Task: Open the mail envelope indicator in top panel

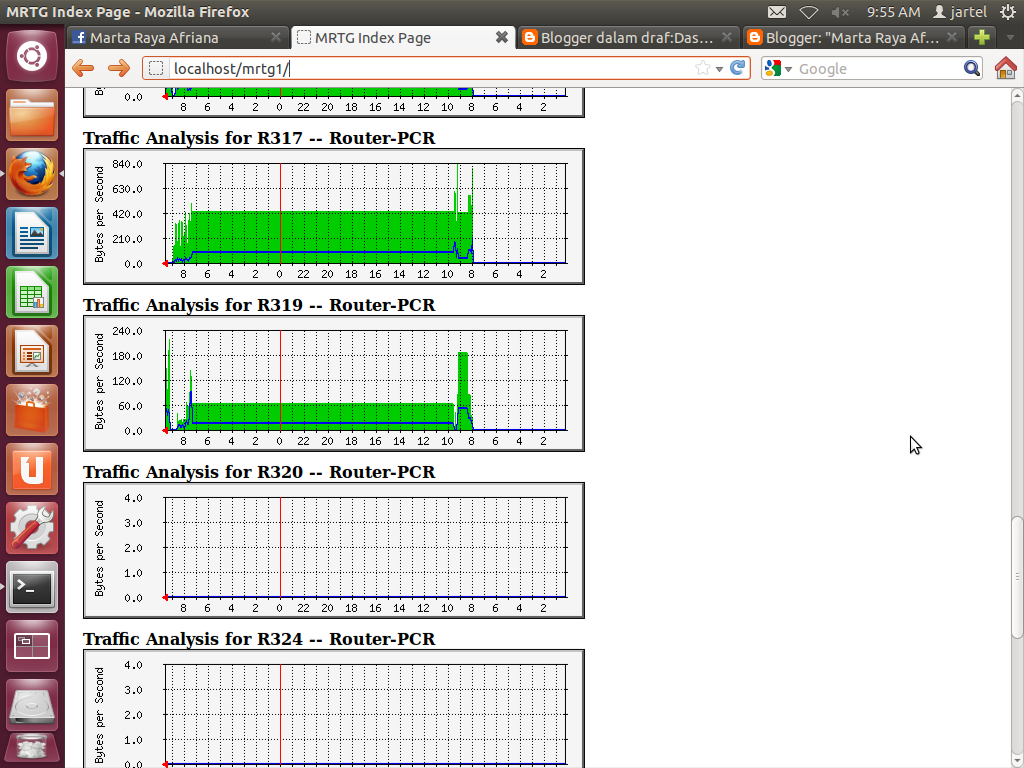Action: point(777,13)
